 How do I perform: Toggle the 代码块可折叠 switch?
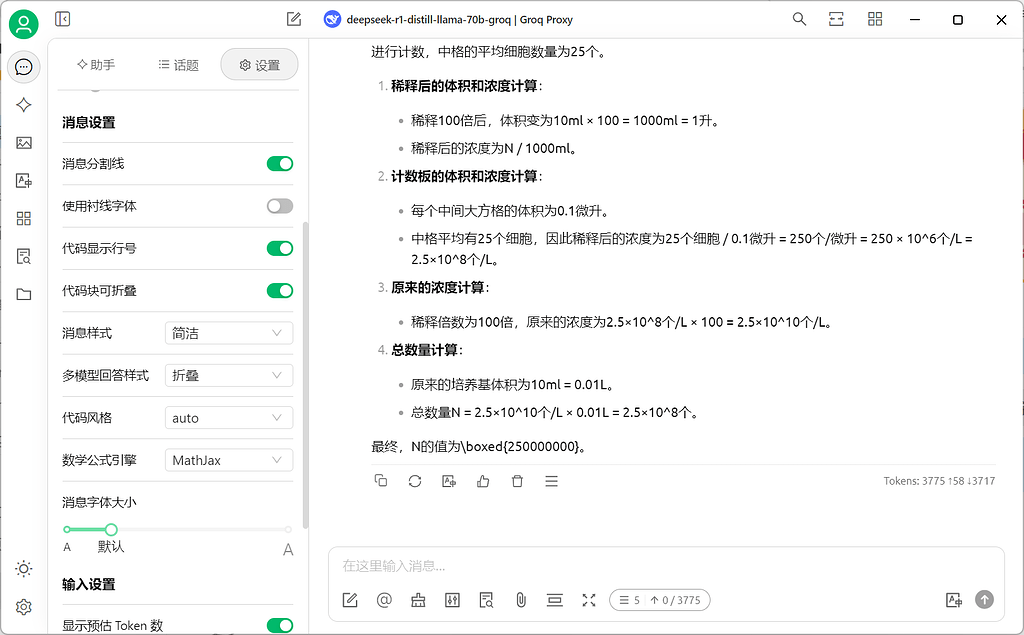pyautogui.click(x=280, y=291)
